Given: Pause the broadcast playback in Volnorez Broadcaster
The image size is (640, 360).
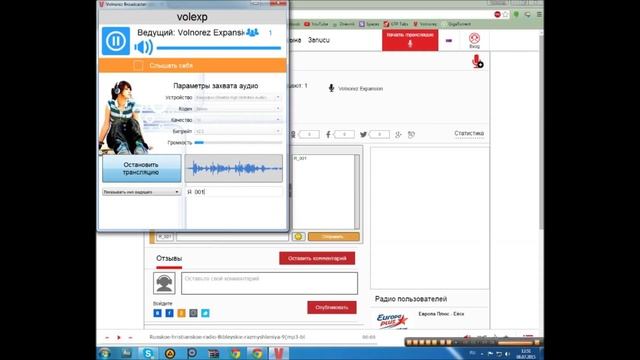Looking at the screenshot, I should pyautogui.click(x=116, y=41).
